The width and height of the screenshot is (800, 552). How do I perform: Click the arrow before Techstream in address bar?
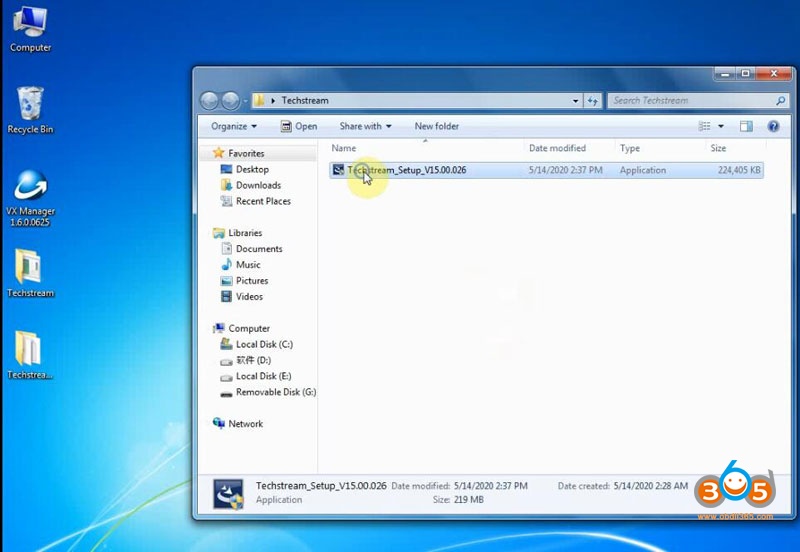(273, 101)
